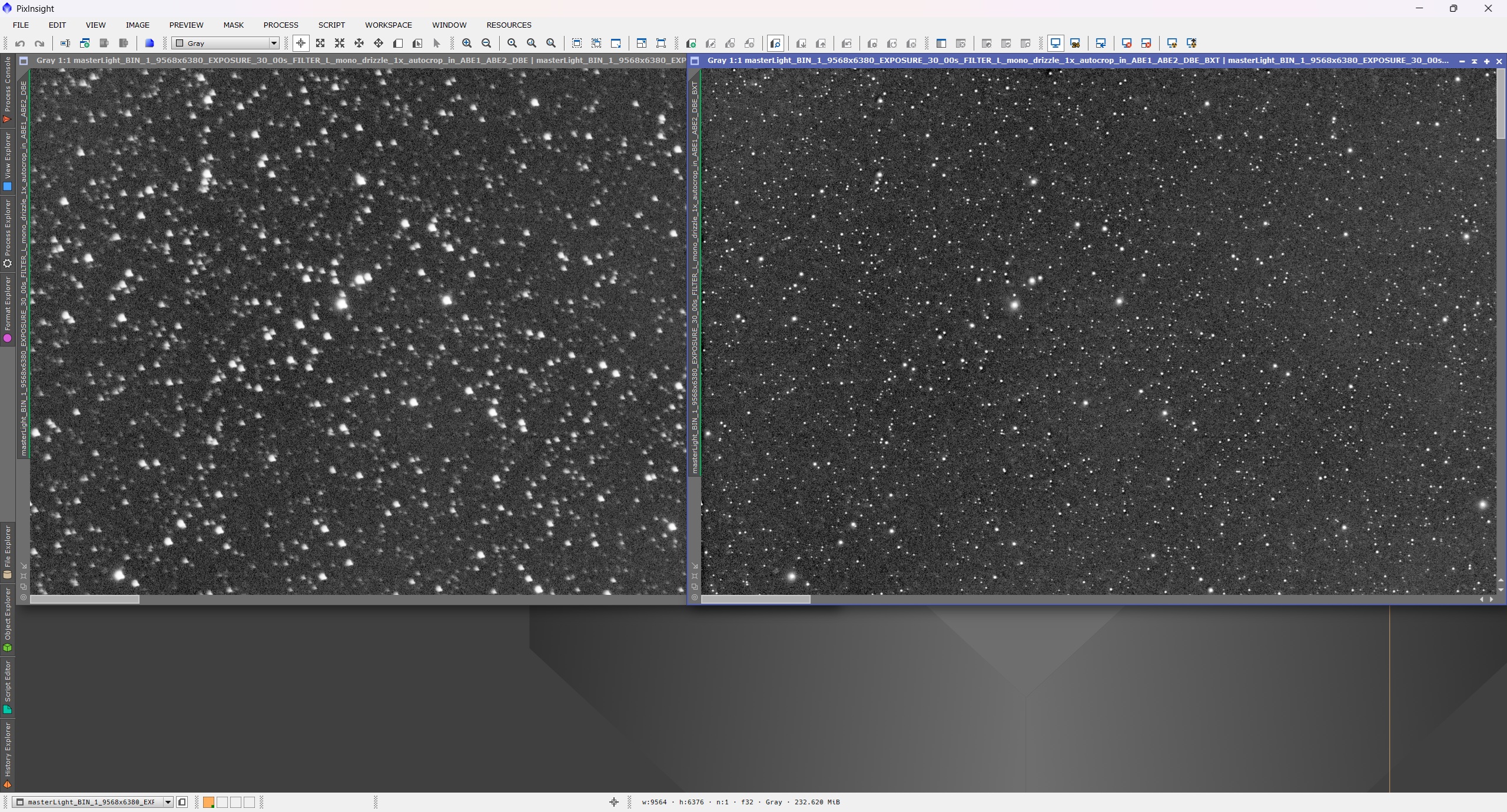Click the window layout toolbar icon
The height and width of the screenshot is (812, 1507).
941,43
